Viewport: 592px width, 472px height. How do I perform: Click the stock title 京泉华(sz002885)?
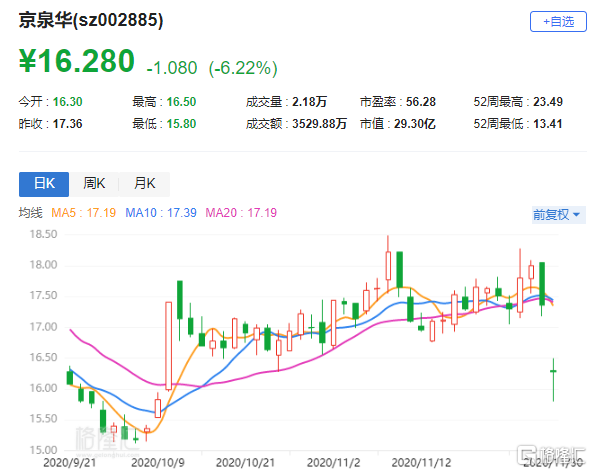click(x=91, y=20)
